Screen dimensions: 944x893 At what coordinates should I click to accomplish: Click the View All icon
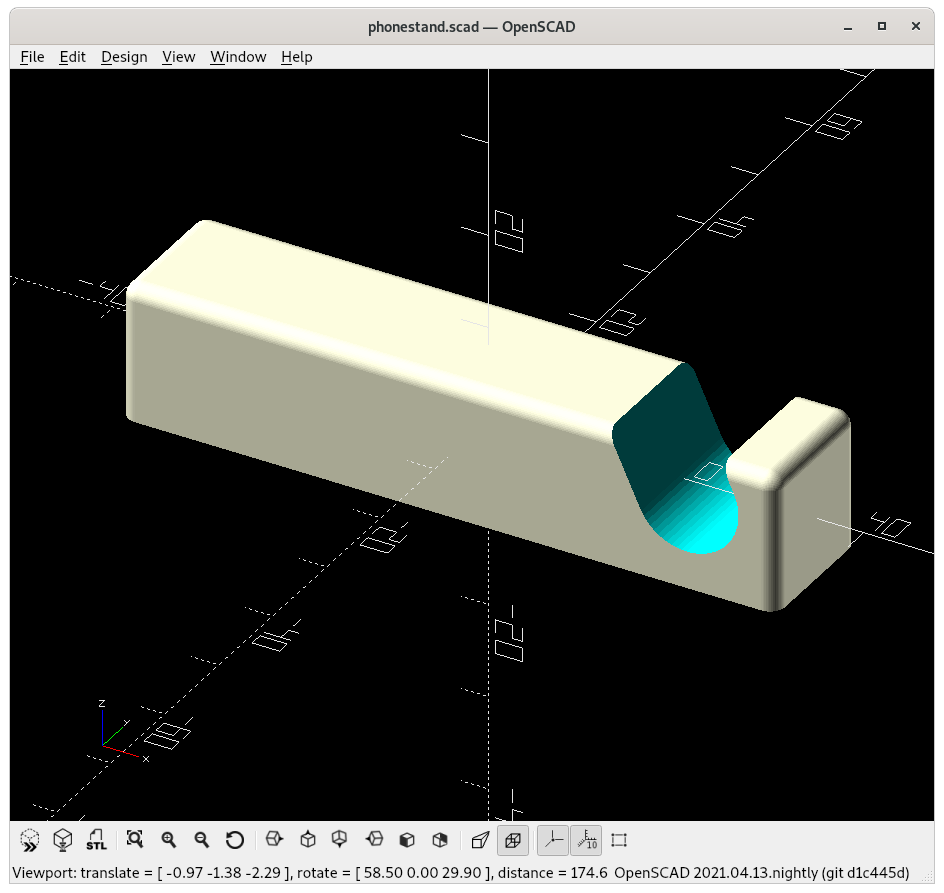[135, 840]
